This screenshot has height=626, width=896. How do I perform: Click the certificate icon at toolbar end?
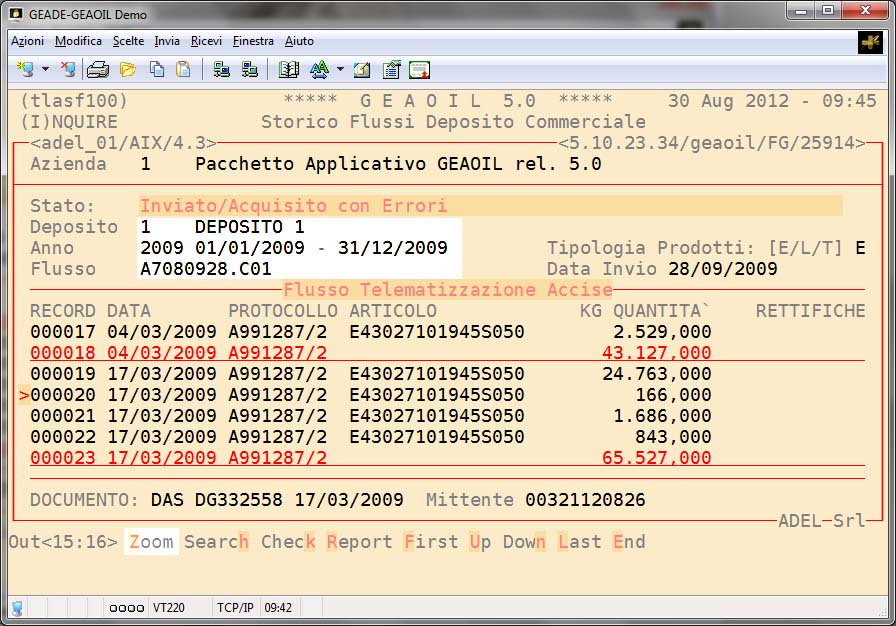tap(420, 70)
